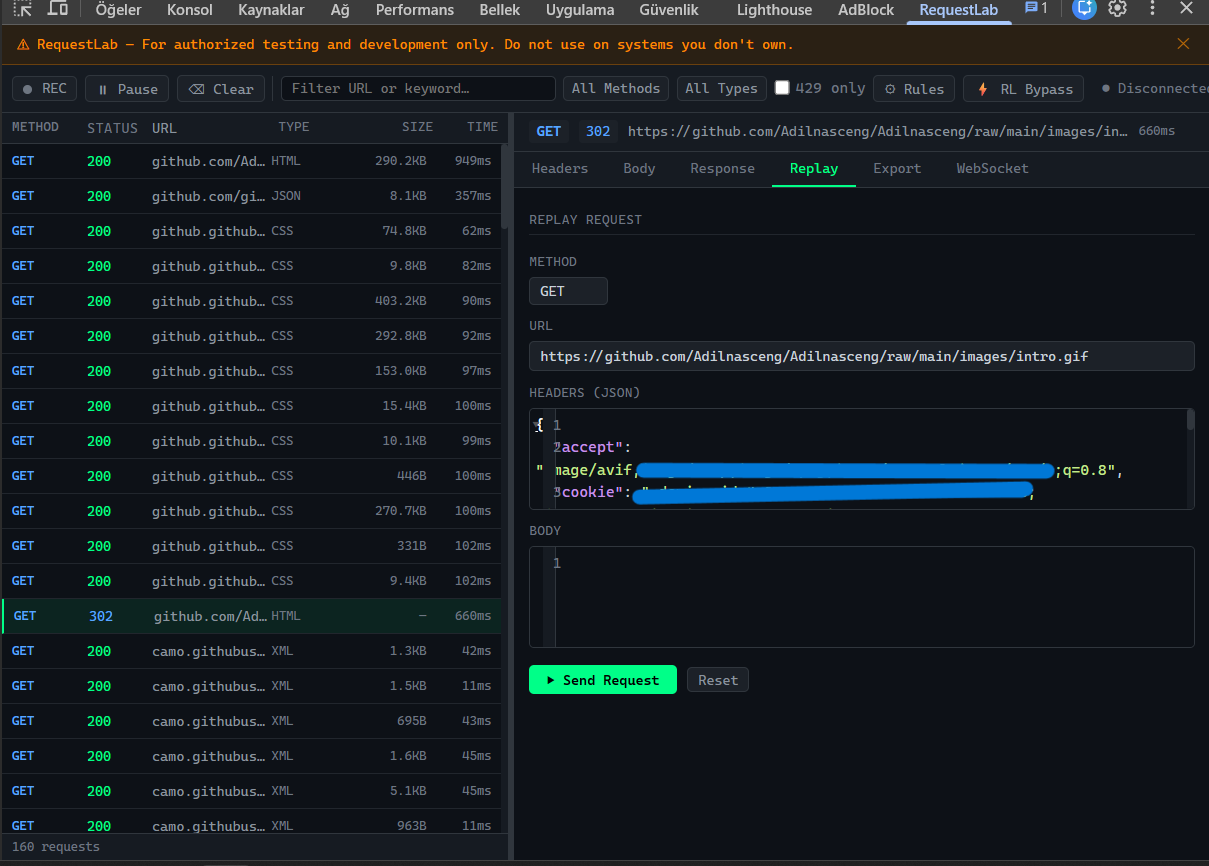Viewport: 1209px width, 866px height.
Task: Open the All Methods filter dropdown
Action: click(x=615, y=88)
